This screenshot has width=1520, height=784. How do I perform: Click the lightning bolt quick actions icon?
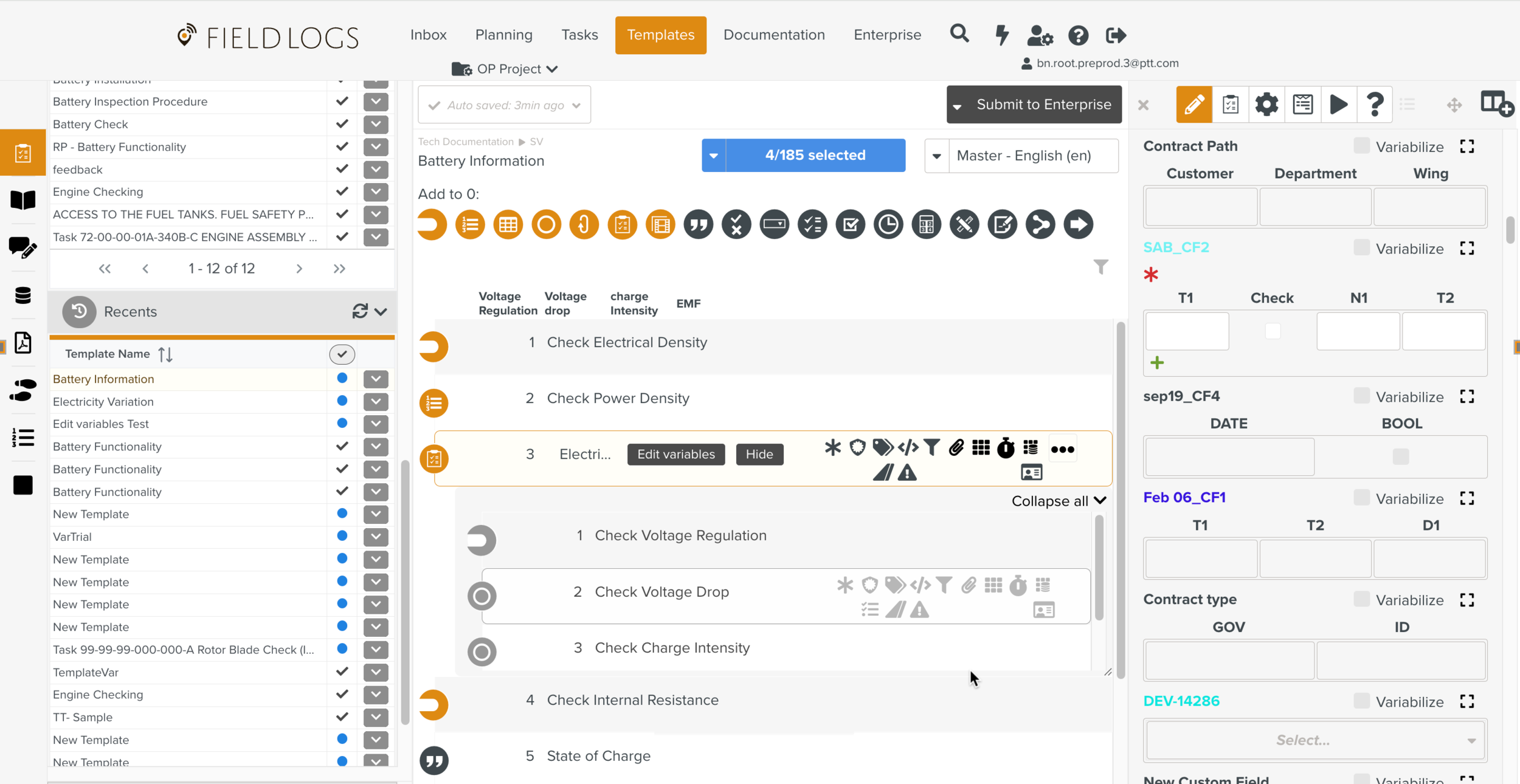tap(1001, 35)
